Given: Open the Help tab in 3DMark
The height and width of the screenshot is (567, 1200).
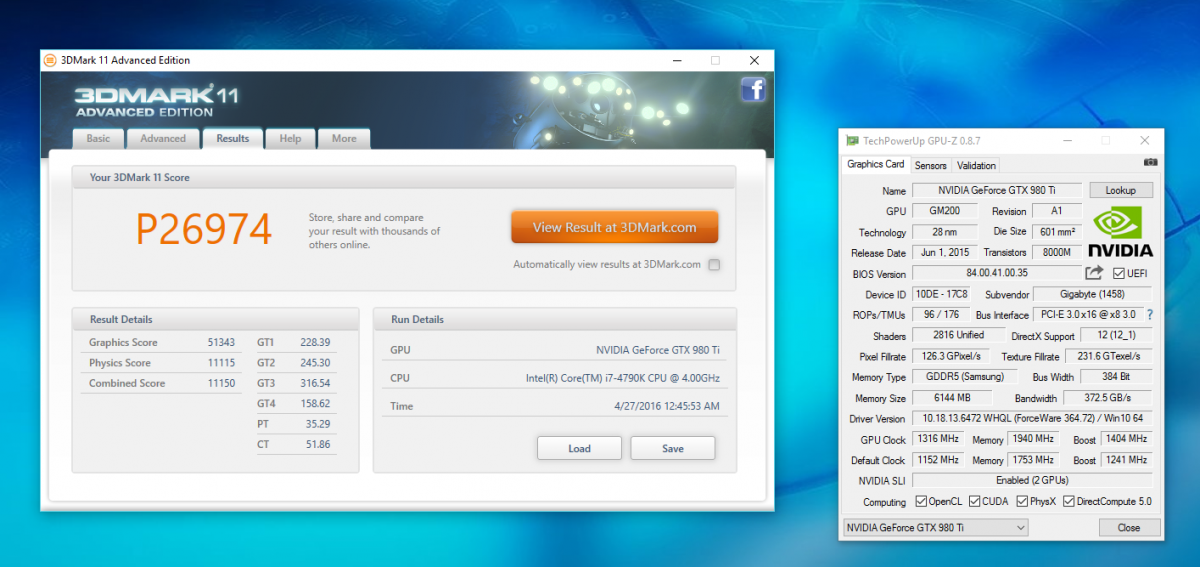Looking at the screenshot, I should 290,139.
